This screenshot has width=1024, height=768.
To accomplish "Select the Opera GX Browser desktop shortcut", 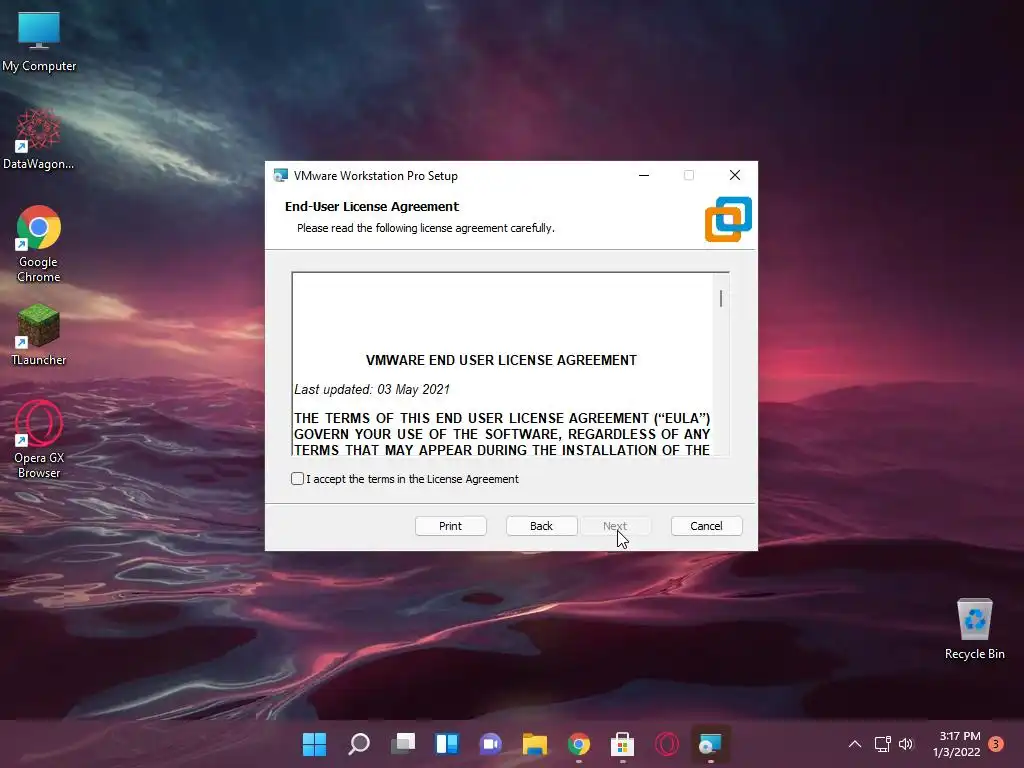I will click(x=39, y=440).
